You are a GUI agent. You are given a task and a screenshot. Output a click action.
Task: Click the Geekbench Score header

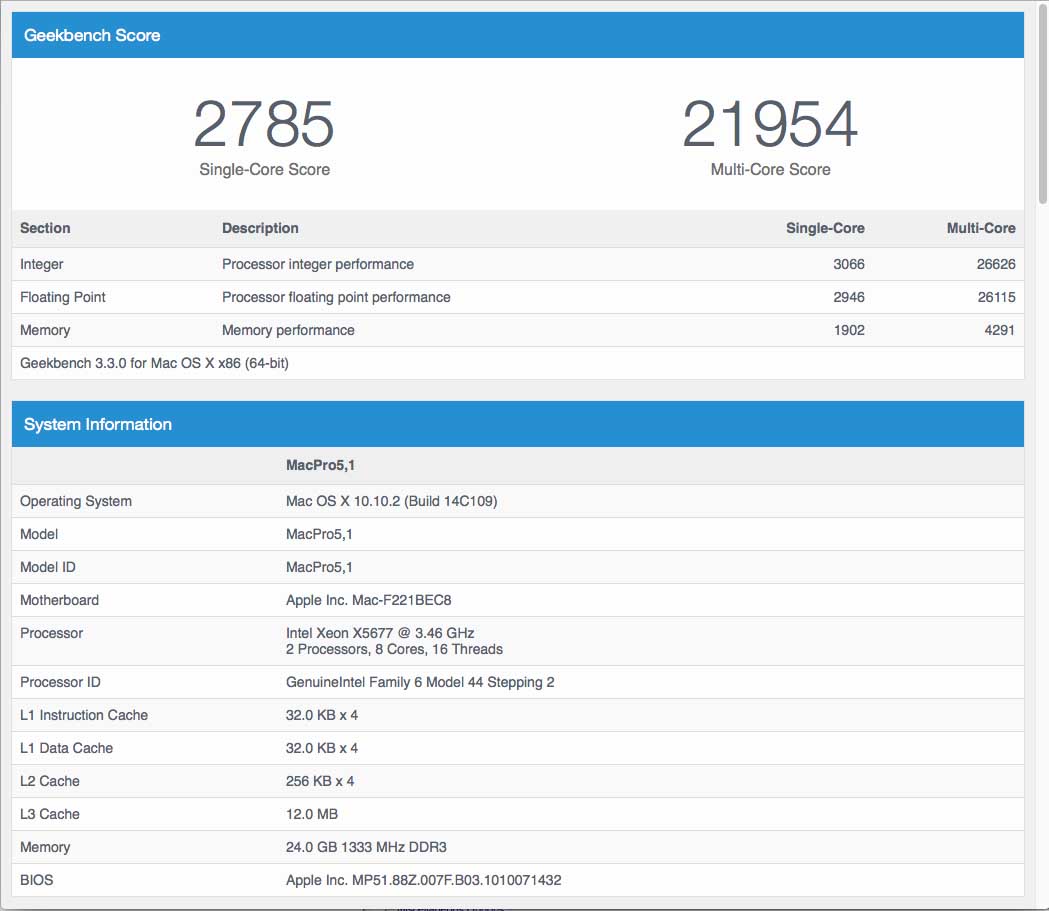[x=518, y=35]
